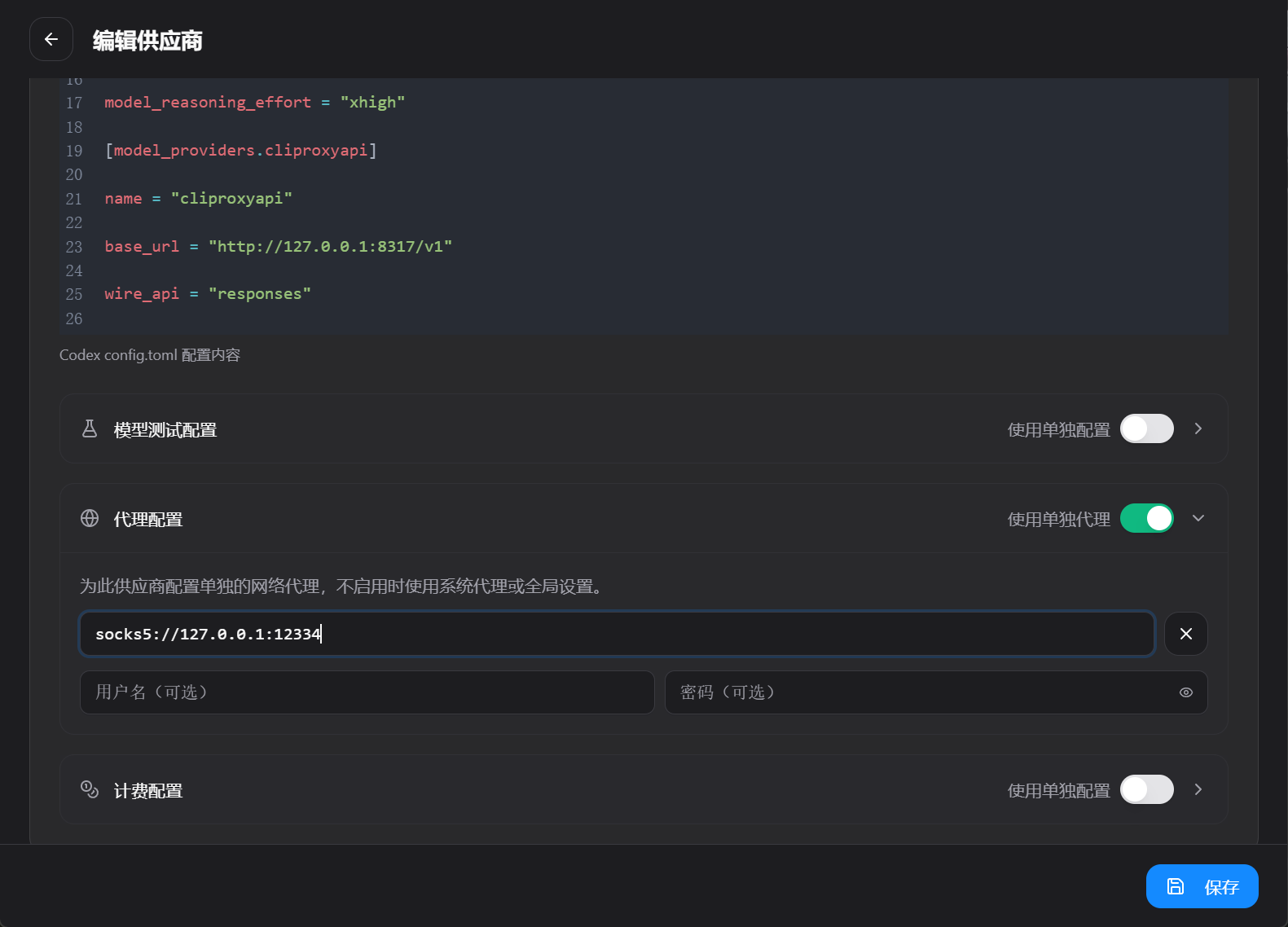Expand the 计费配置 section chevron
1288x927 pixels.
click(x=1198, y=789)
